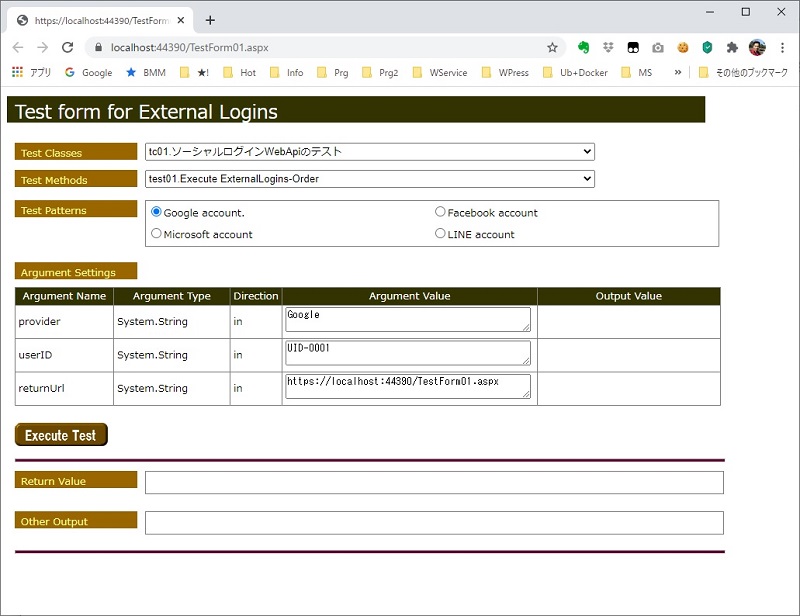800x616 pixels.
Task: Open the Ub+Docker bookmarks folder
Action: coord(575,72)
